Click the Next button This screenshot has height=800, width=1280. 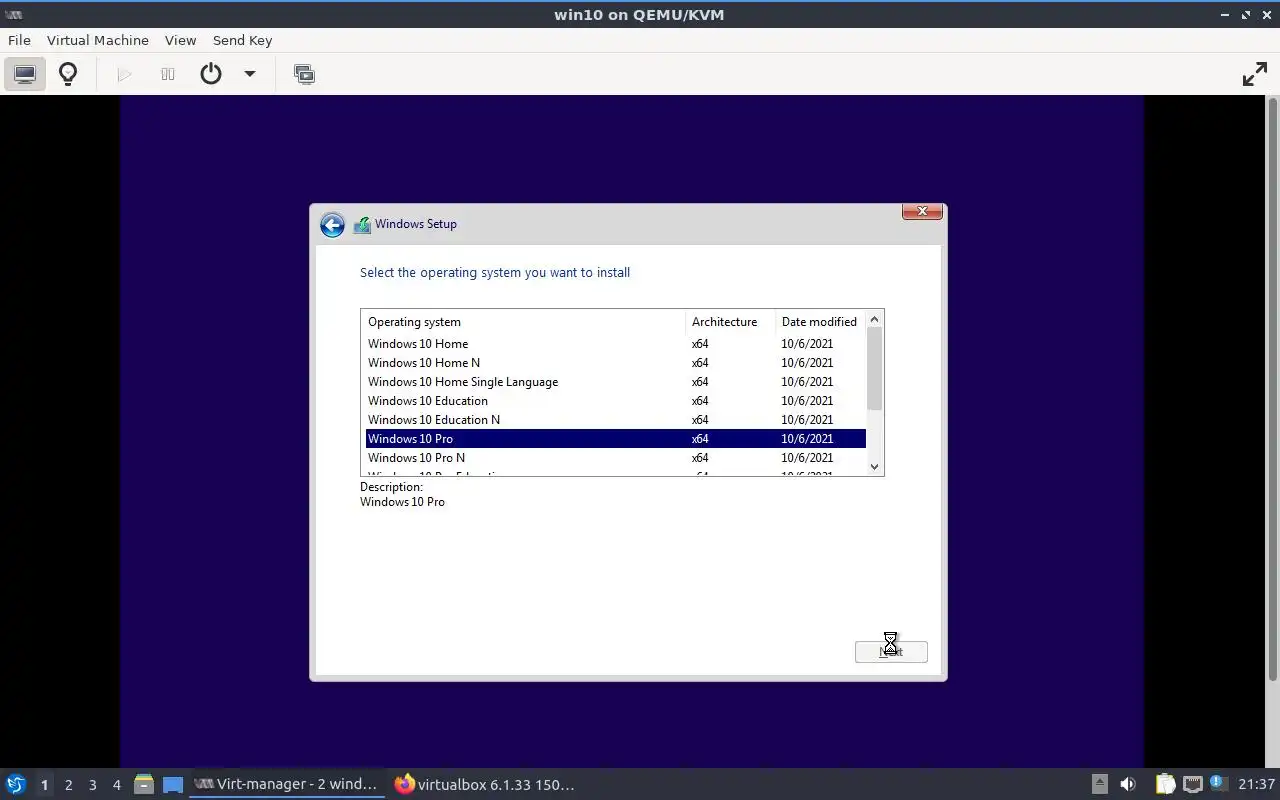[x=891, y=652]
